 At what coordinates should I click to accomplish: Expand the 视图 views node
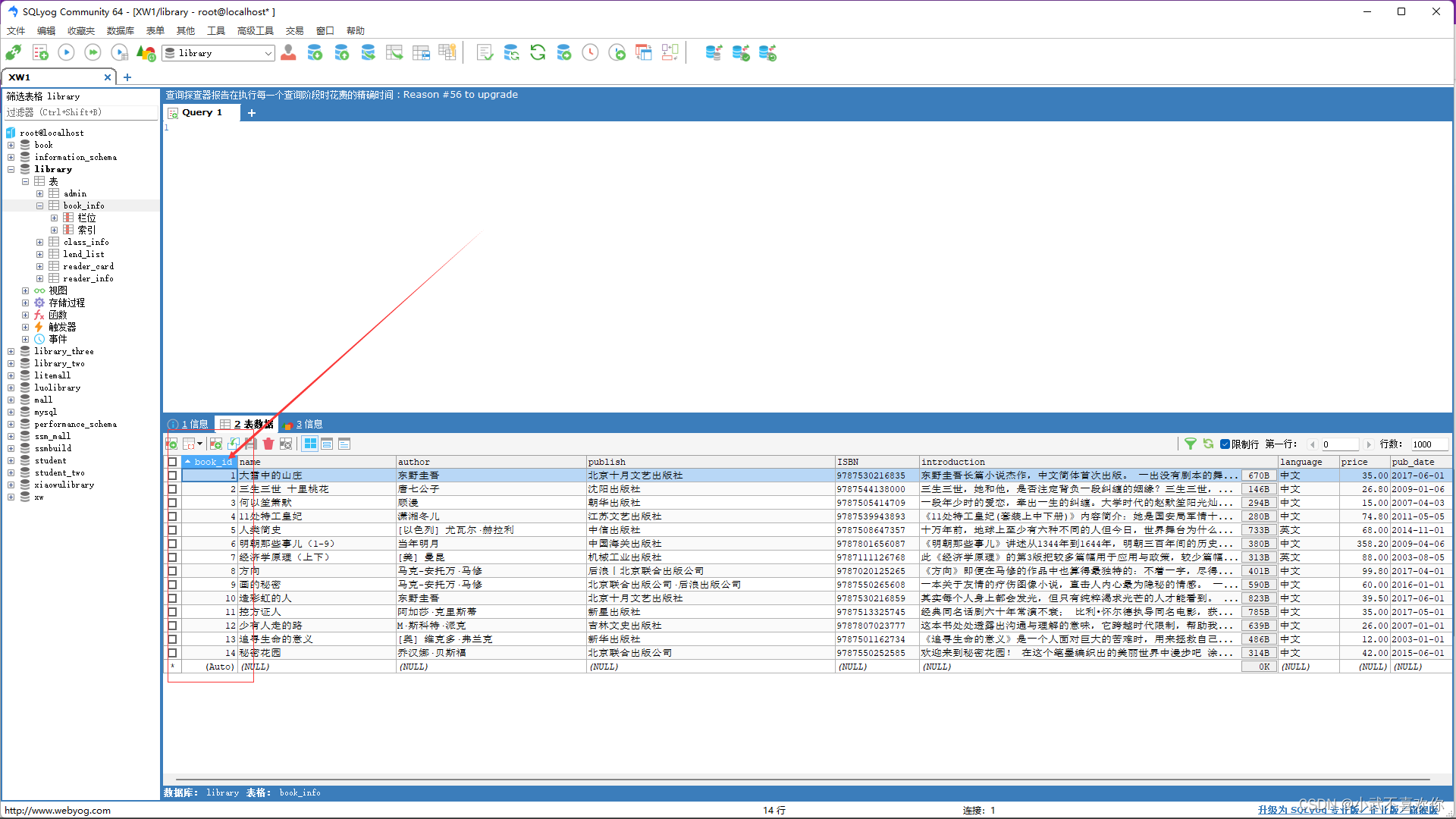pyautogui.click(x=25, y=290)
